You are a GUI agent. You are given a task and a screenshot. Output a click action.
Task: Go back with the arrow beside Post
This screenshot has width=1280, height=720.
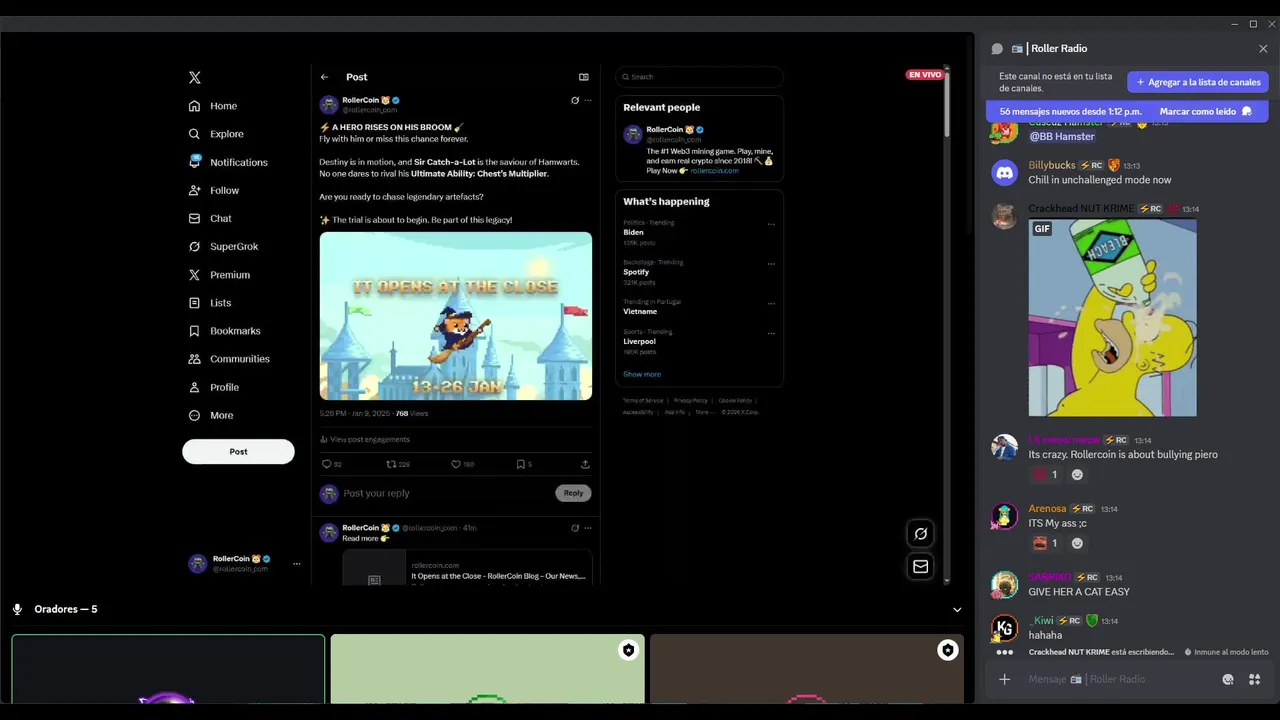pyautogui.click(x=324, y=77)
